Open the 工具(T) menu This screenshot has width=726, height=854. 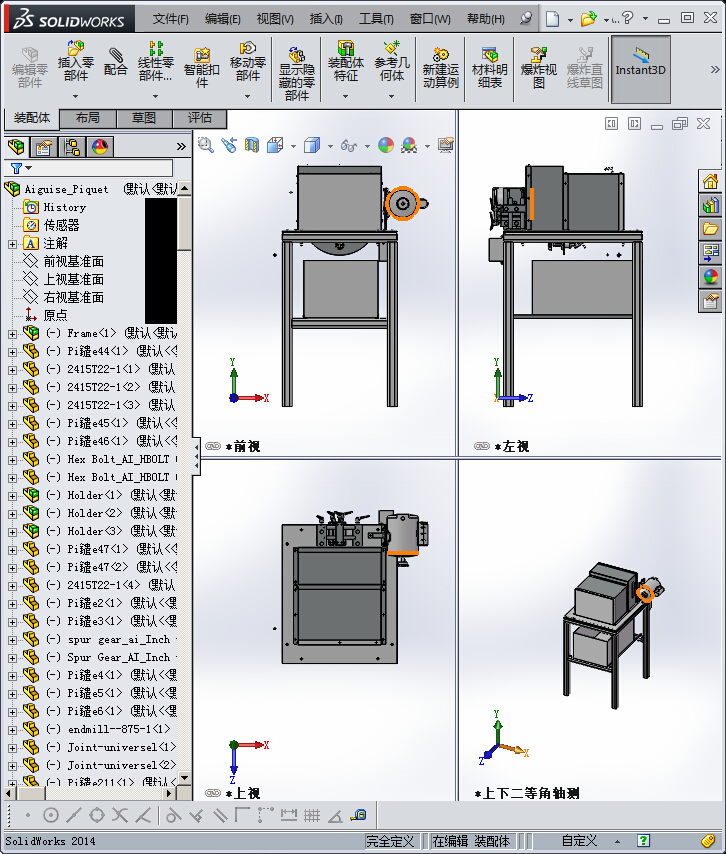(376, 19)
